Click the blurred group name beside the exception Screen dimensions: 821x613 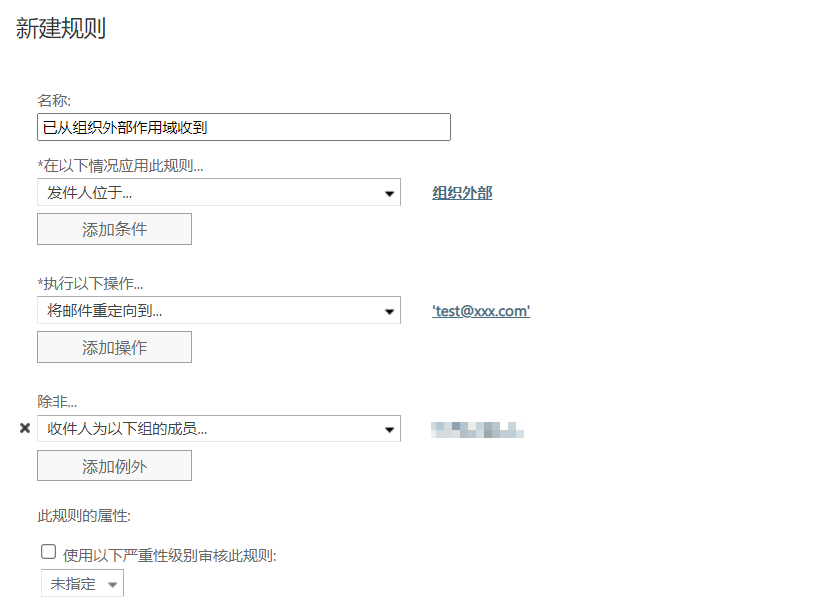[x=478, y=430]
